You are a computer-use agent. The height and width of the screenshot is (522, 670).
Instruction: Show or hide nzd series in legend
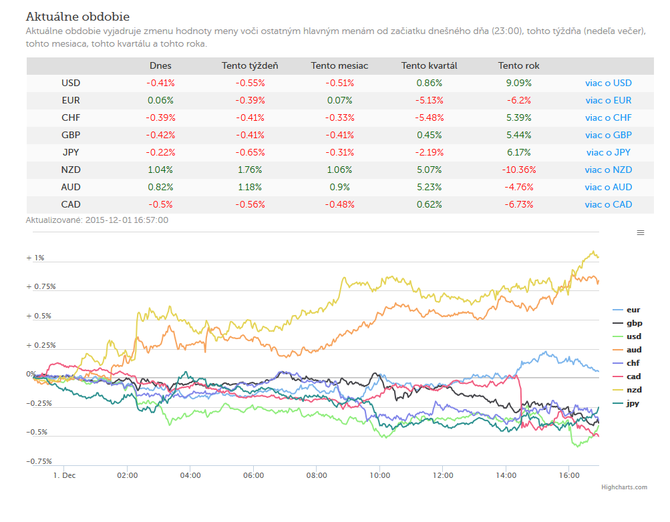click(627, 390)
